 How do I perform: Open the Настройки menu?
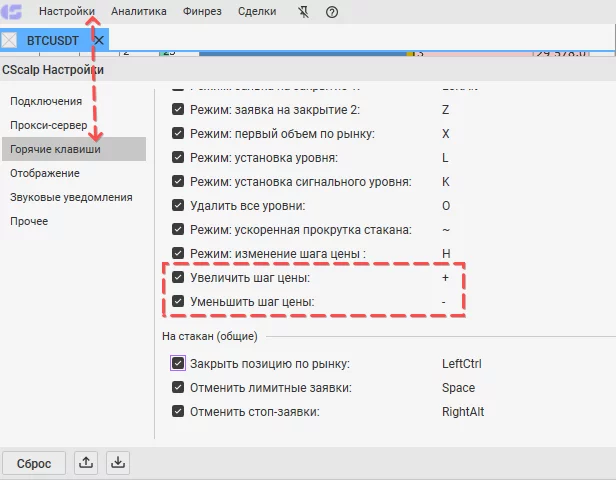[x=67, y=11]
